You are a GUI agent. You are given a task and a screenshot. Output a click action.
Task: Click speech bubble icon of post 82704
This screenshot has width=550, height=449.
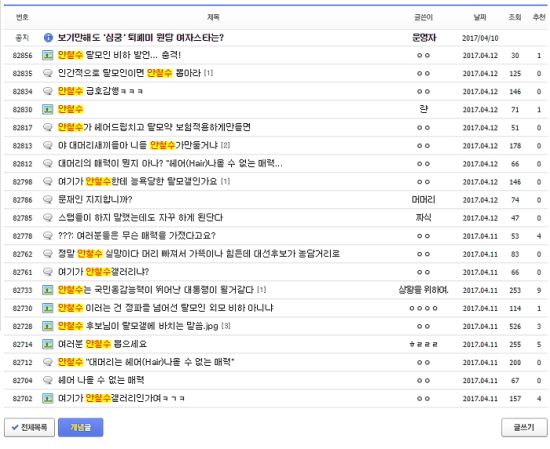pos(48,380)
